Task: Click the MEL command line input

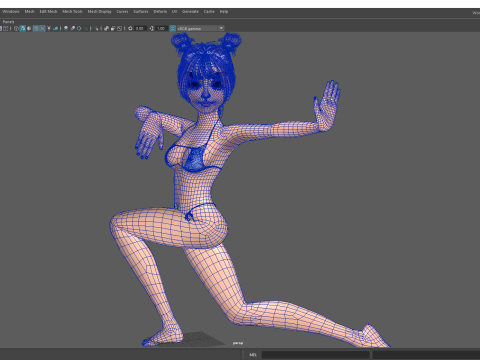Action: point(315,355)
